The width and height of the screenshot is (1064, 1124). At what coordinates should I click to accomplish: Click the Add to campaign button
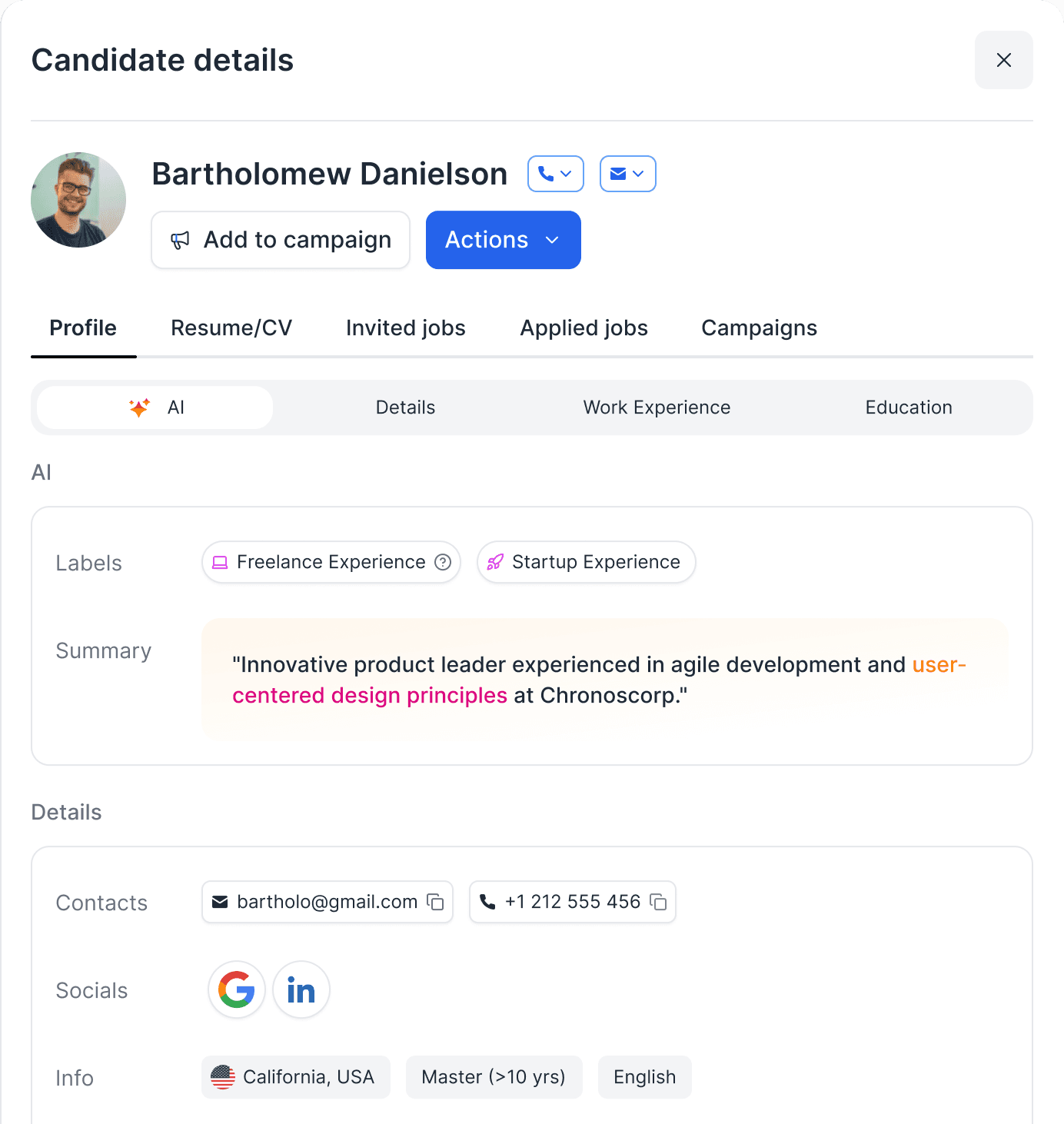280,240
